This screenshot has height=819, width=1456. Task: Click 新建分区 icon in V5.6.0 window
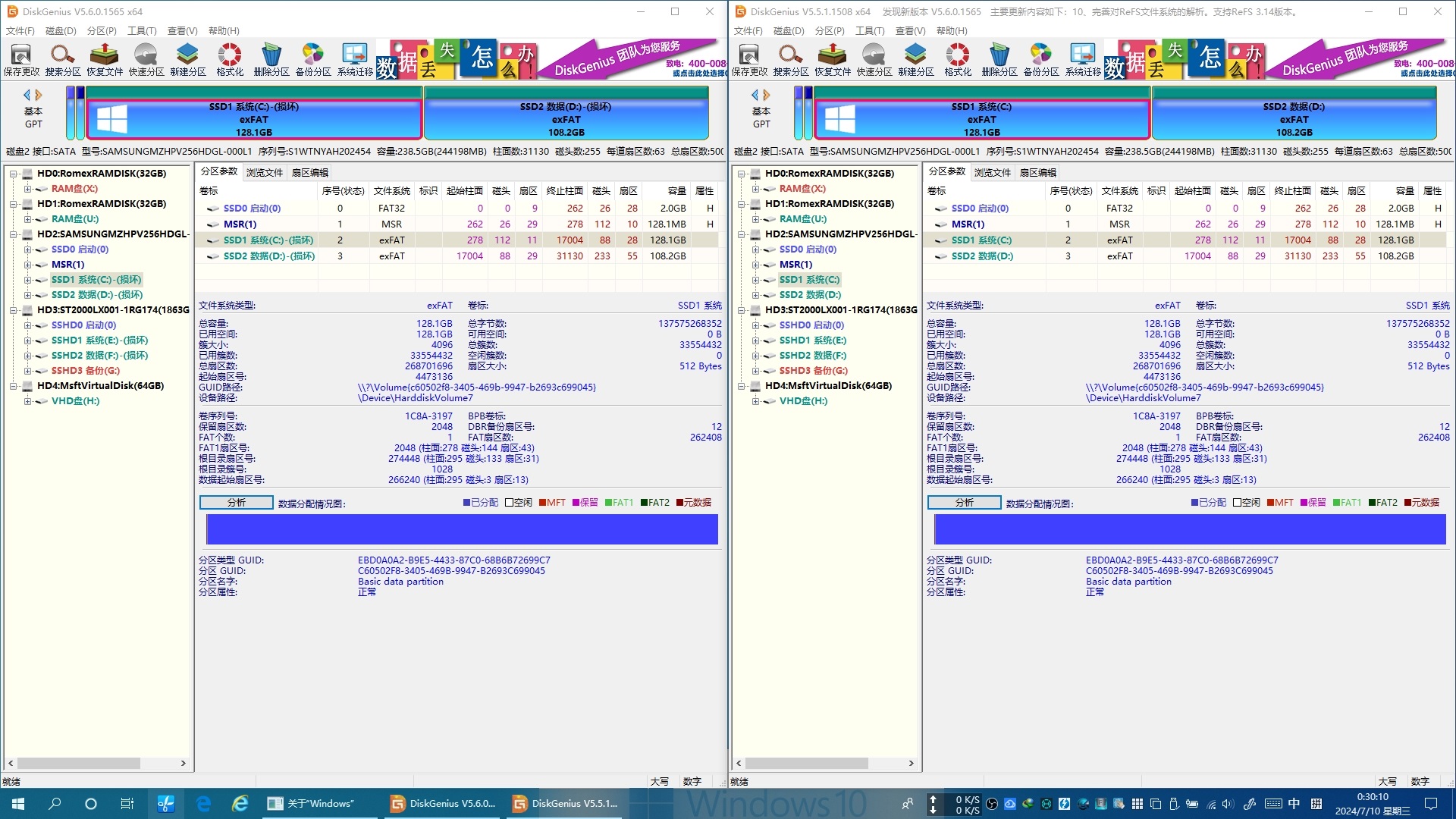187,60
